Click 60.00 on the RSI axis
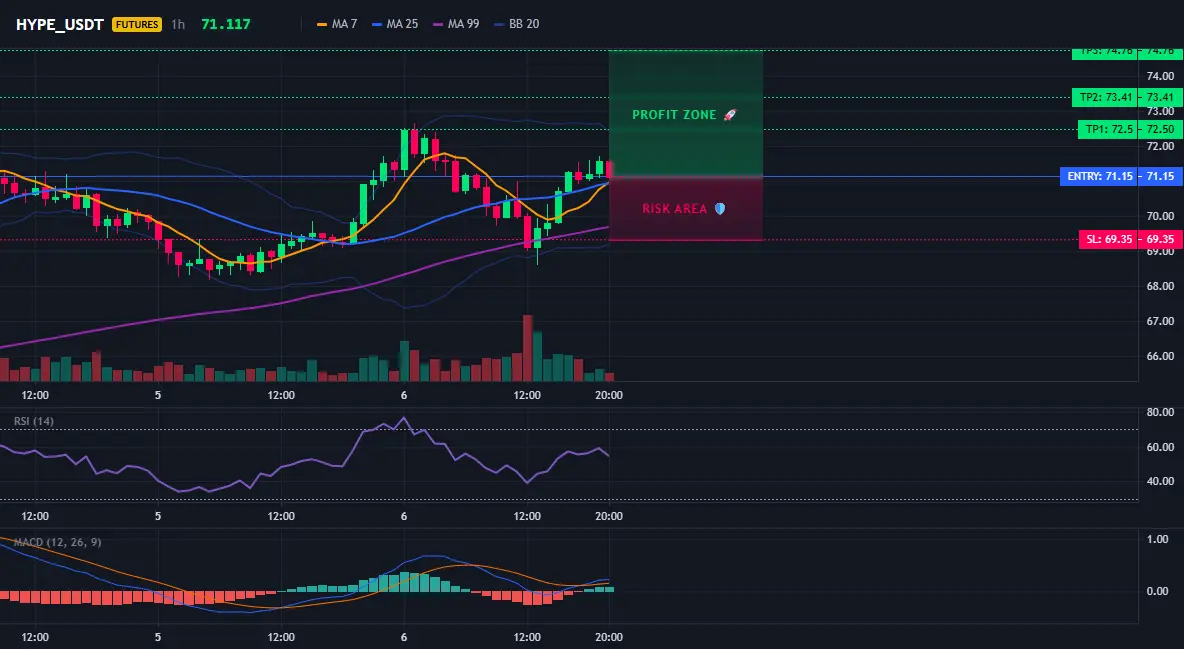The width and height of the screenshot is (1184, 649). pyautogui.click(x=1161, y=447)
